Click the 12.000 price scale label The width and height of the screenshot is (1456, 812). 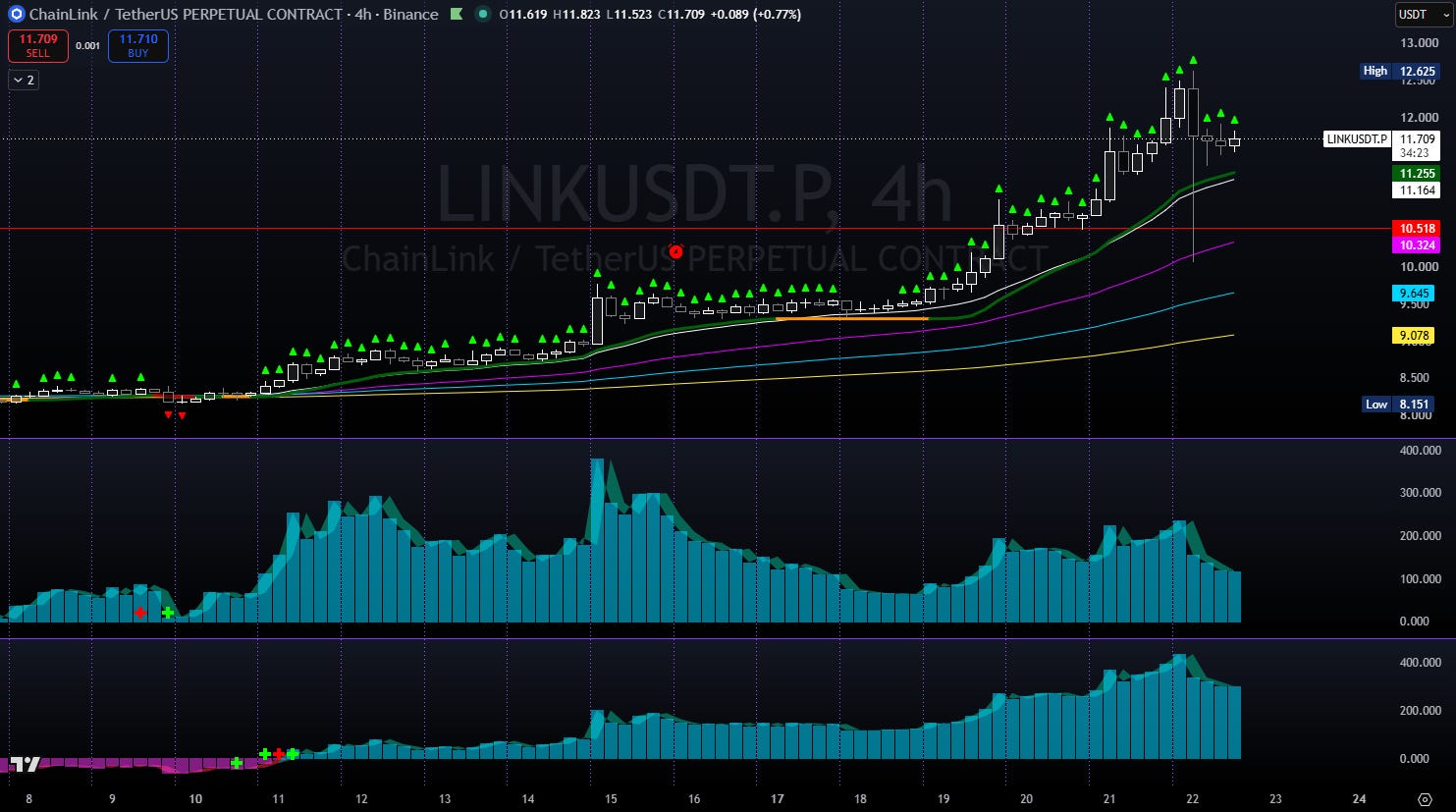click(1420, 118)
